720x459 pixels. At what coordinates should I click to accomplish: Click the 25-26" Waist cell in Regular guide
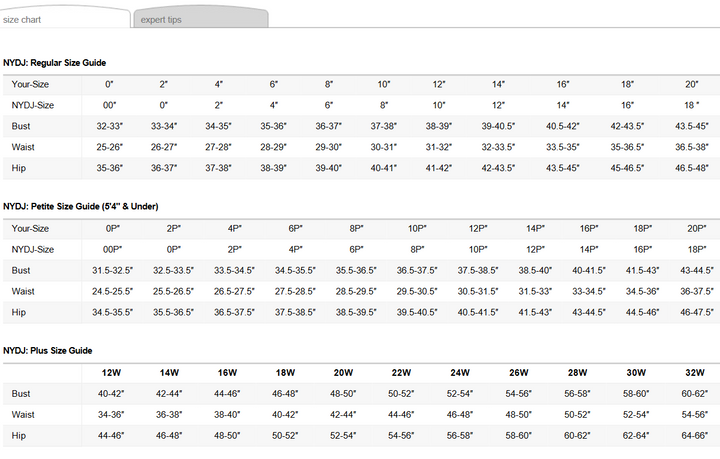click(109, 147)
